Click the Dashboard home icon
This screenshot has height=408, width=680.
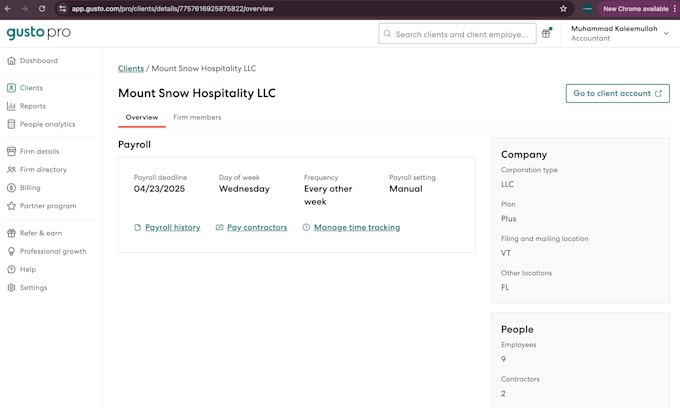tap(11, 61)
